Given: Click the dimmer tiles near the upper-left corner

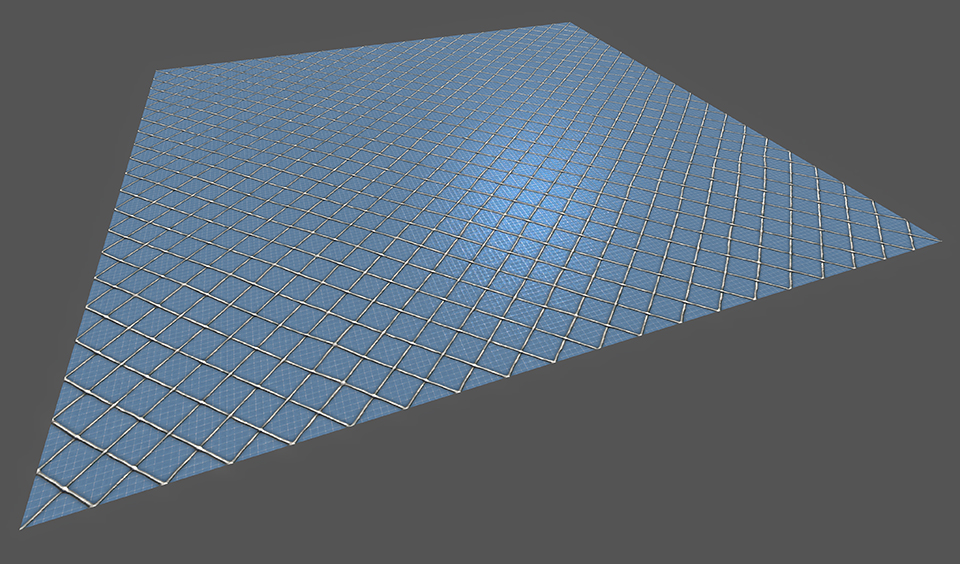Looking at the screenshot, I should coord(185,100).
